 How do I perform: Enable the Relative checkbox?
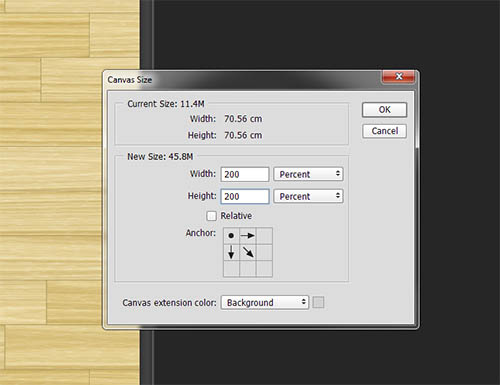coord(211,216)
